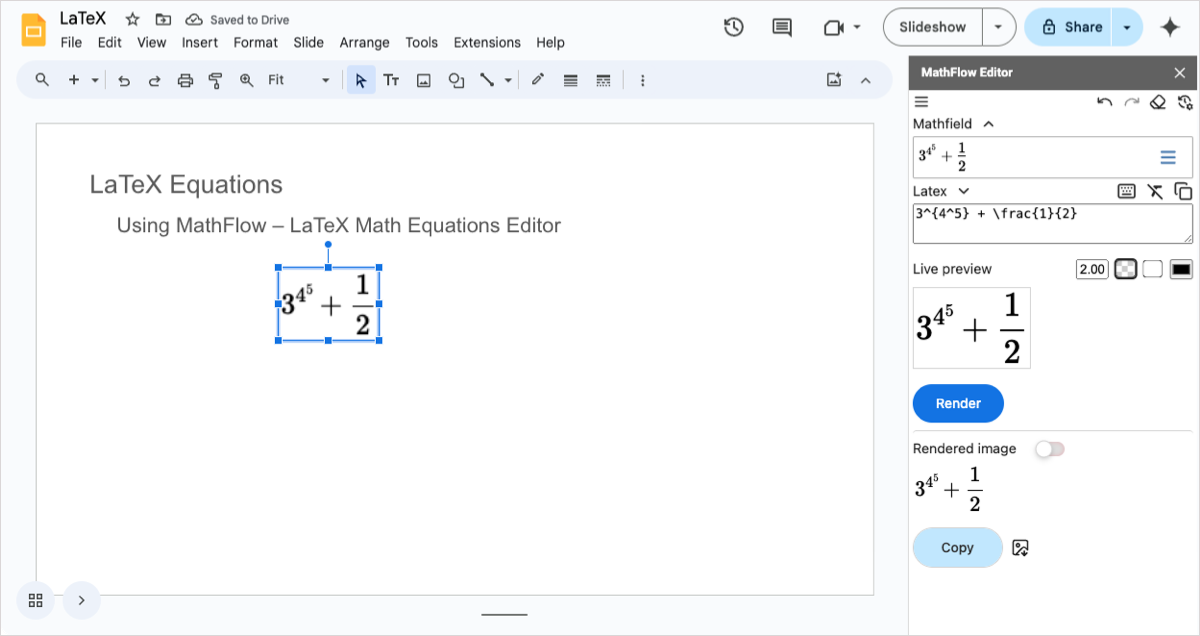Clear the equation with eraser icon

1158,102
